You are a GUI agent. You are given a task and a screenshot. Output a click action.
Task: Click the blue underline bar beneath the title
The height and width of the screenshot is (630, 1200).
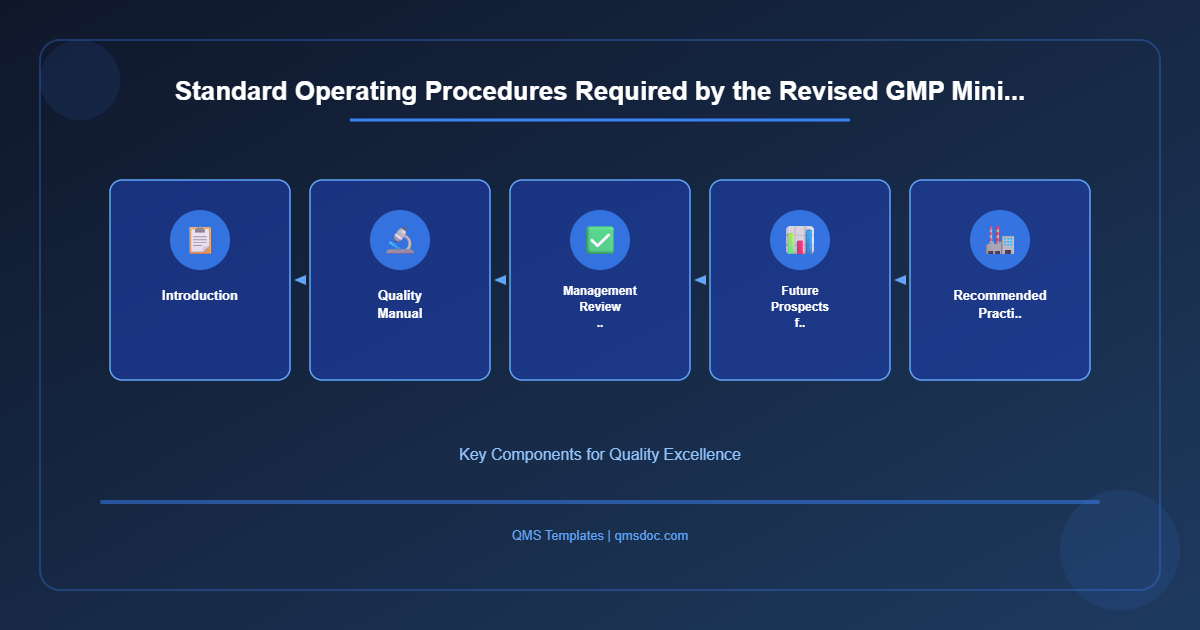click(x=599, y=121)
